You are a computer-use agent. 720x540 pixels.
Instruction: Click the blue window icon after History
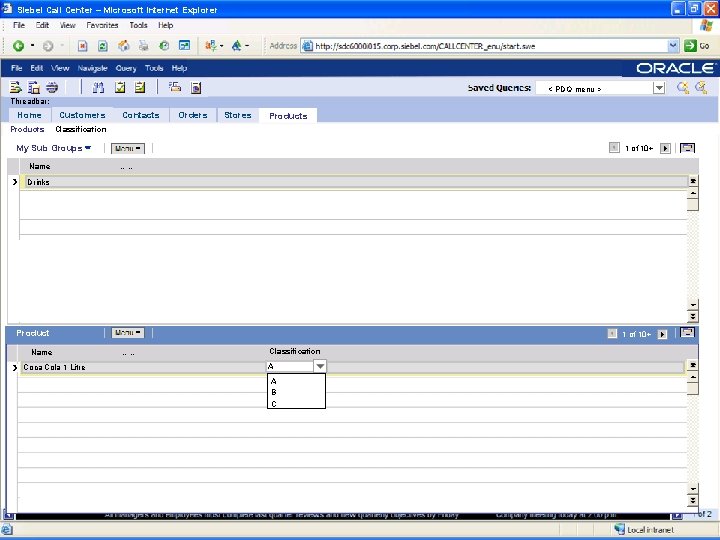click(x=184, y=45)
